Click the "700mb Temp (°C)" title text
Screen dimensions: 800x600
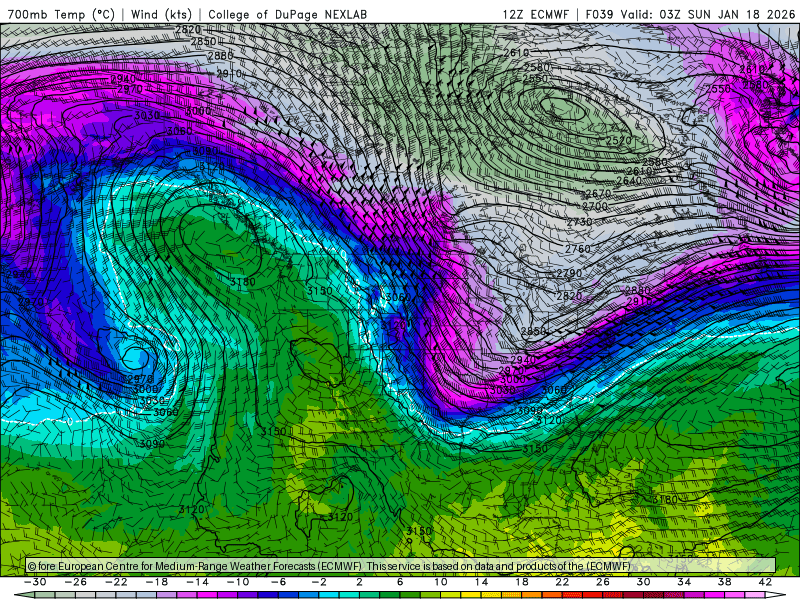coord(61,14)
